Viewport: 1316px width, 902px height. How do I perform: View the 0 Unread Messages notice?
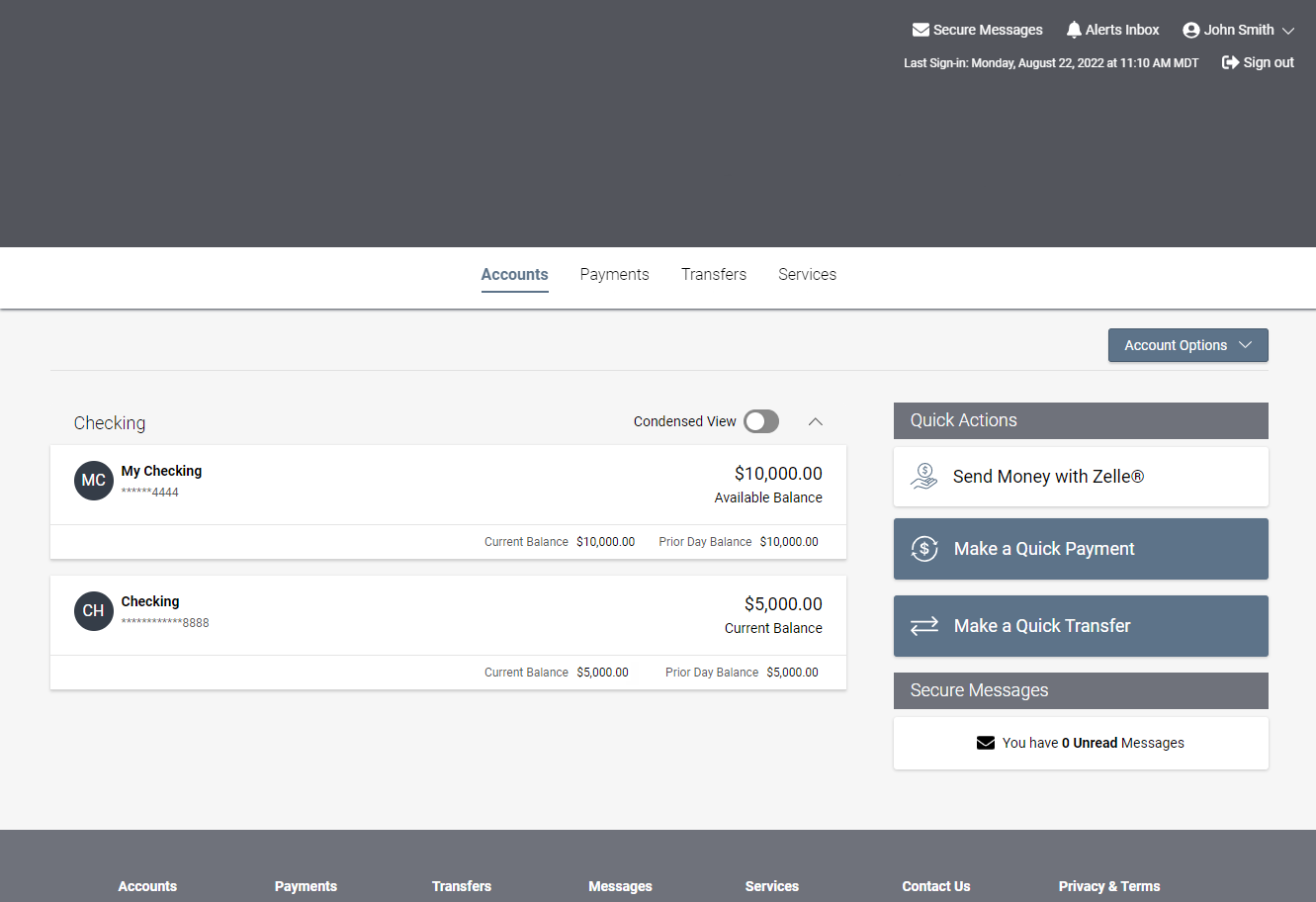pos(1092,743)
